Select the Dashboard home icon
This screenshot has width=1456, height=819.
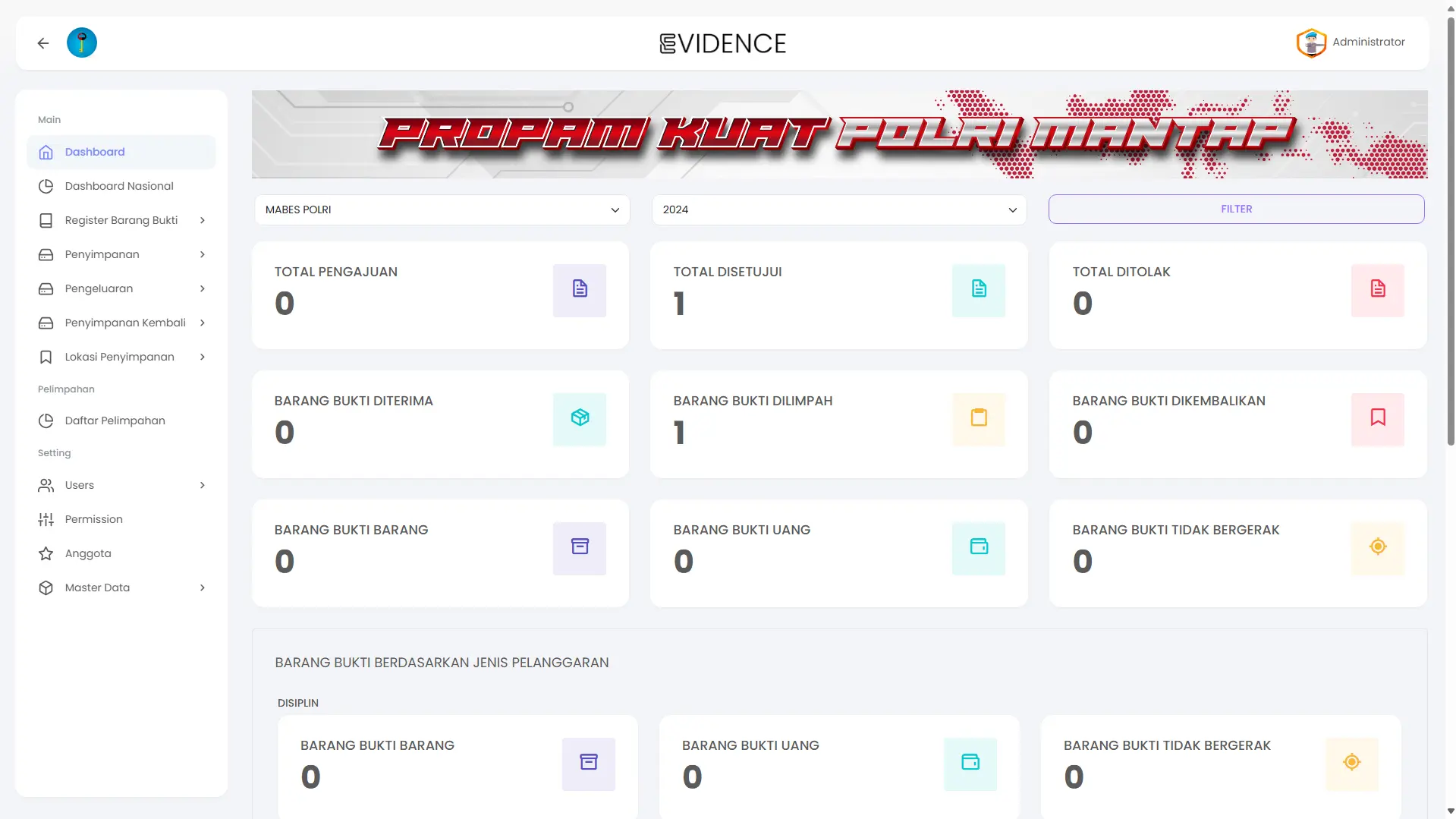pos(46,152)
